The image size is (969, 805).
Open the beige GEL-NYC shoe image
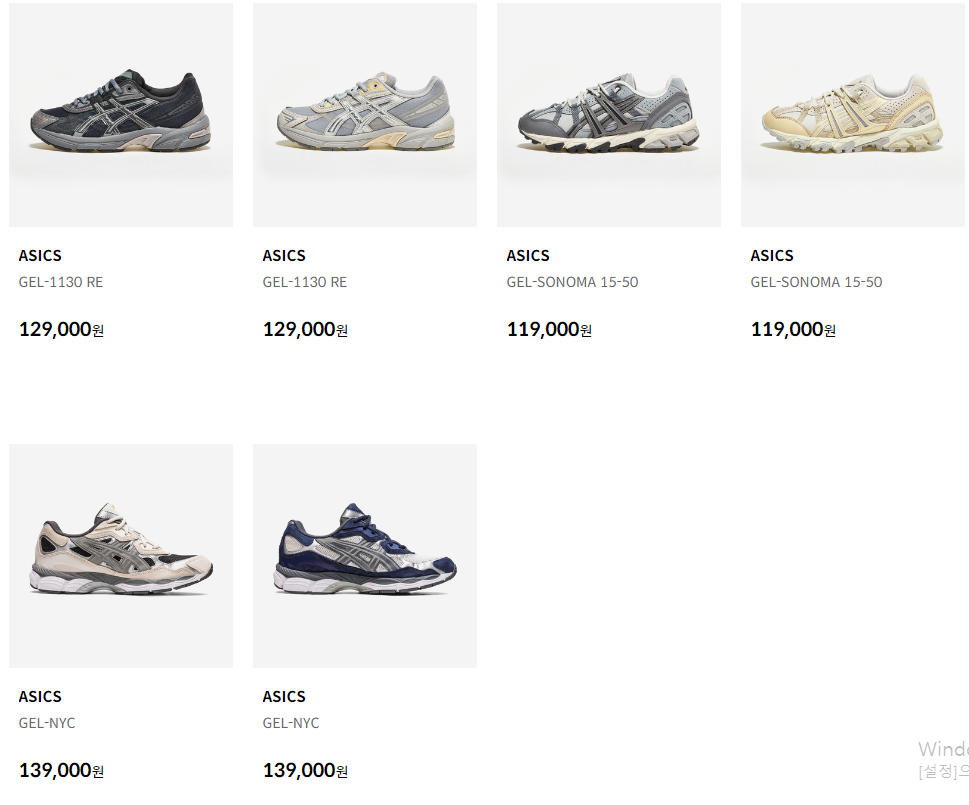[x=121, y=556]
